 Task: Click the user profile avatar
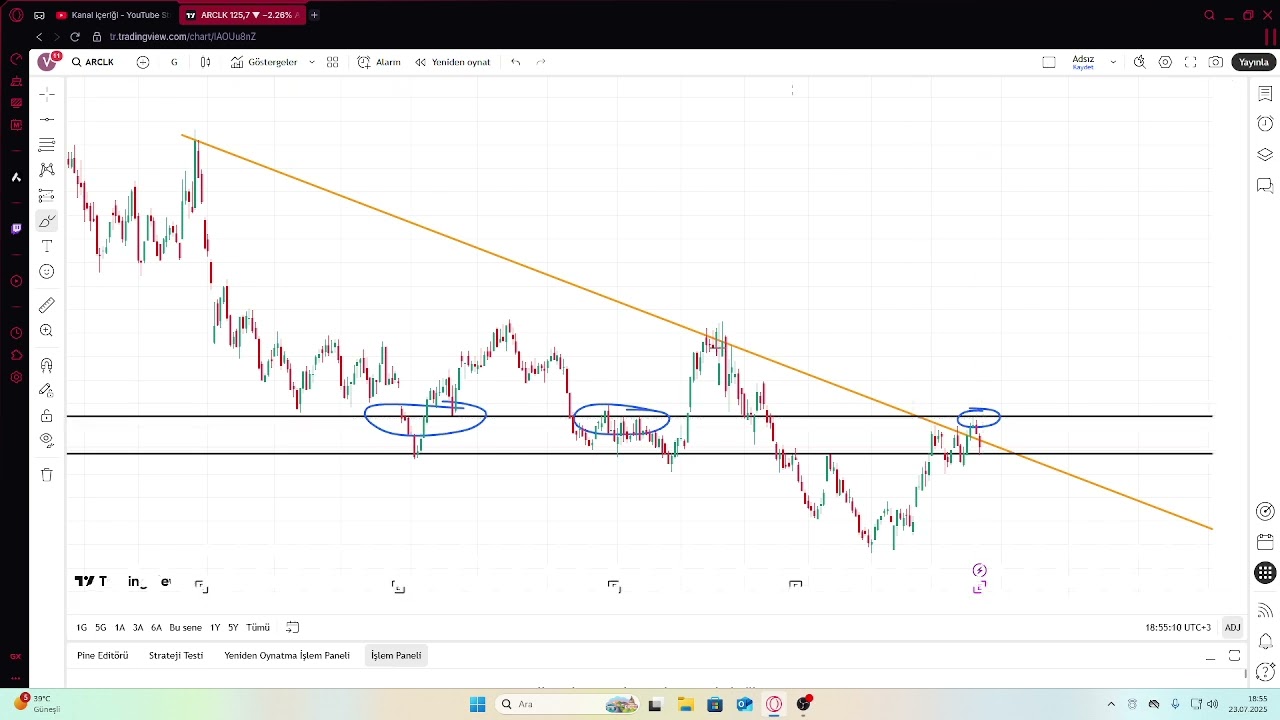48,62
